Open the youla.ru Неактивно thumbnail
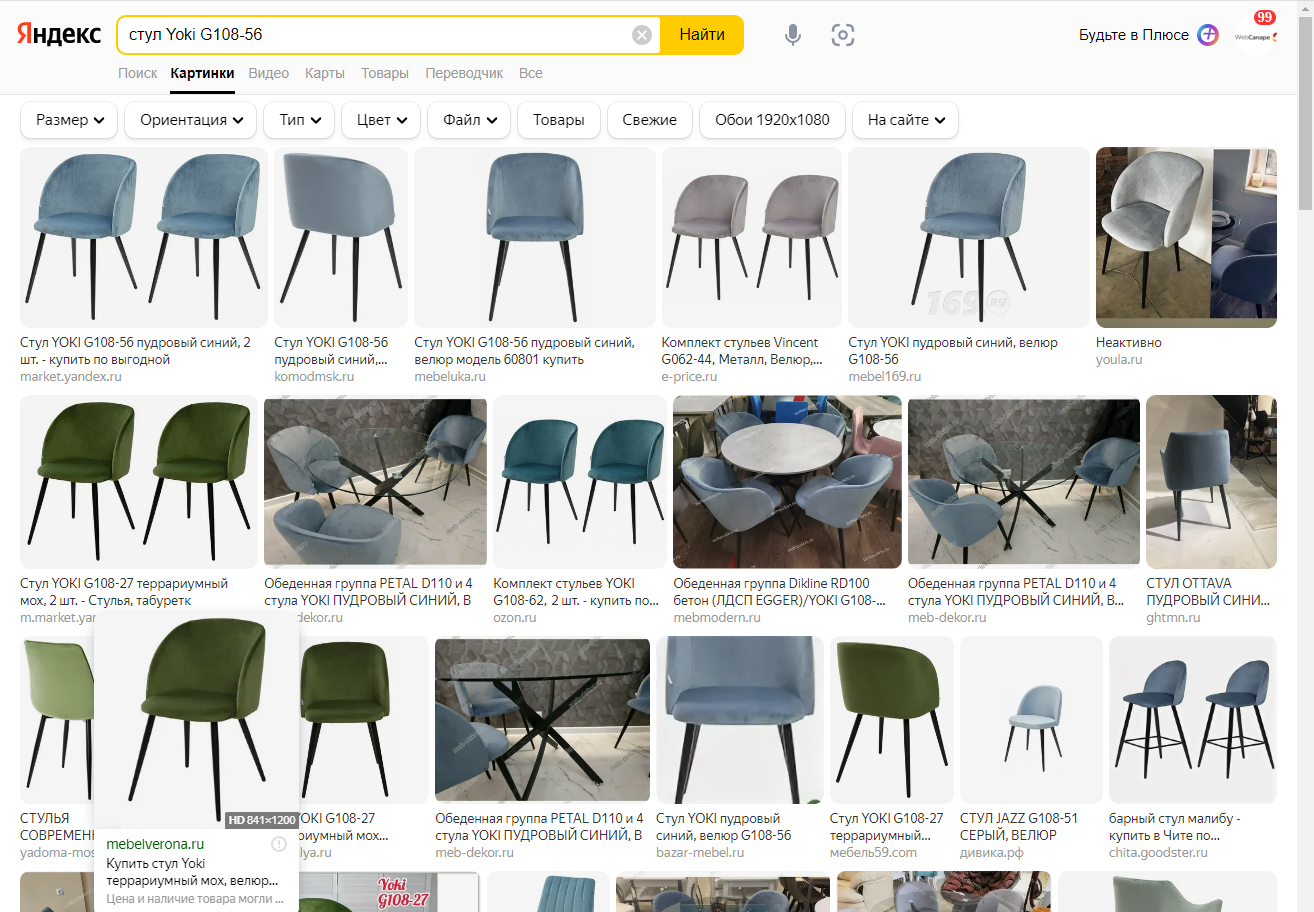The image size is (1314, 912). (1186, 237)
